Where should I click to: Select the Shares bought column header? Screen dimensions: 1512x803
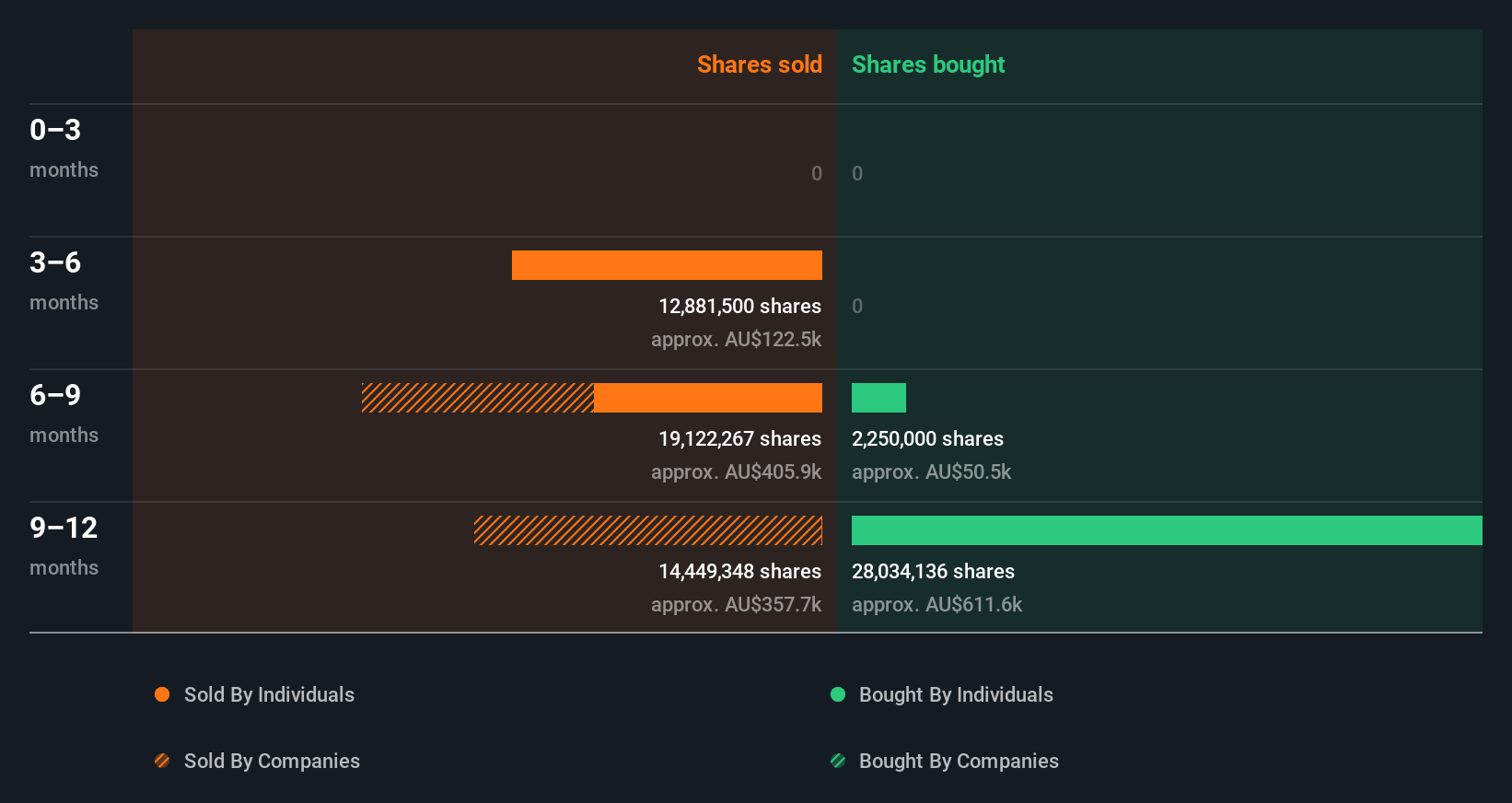tap(927, 64)
